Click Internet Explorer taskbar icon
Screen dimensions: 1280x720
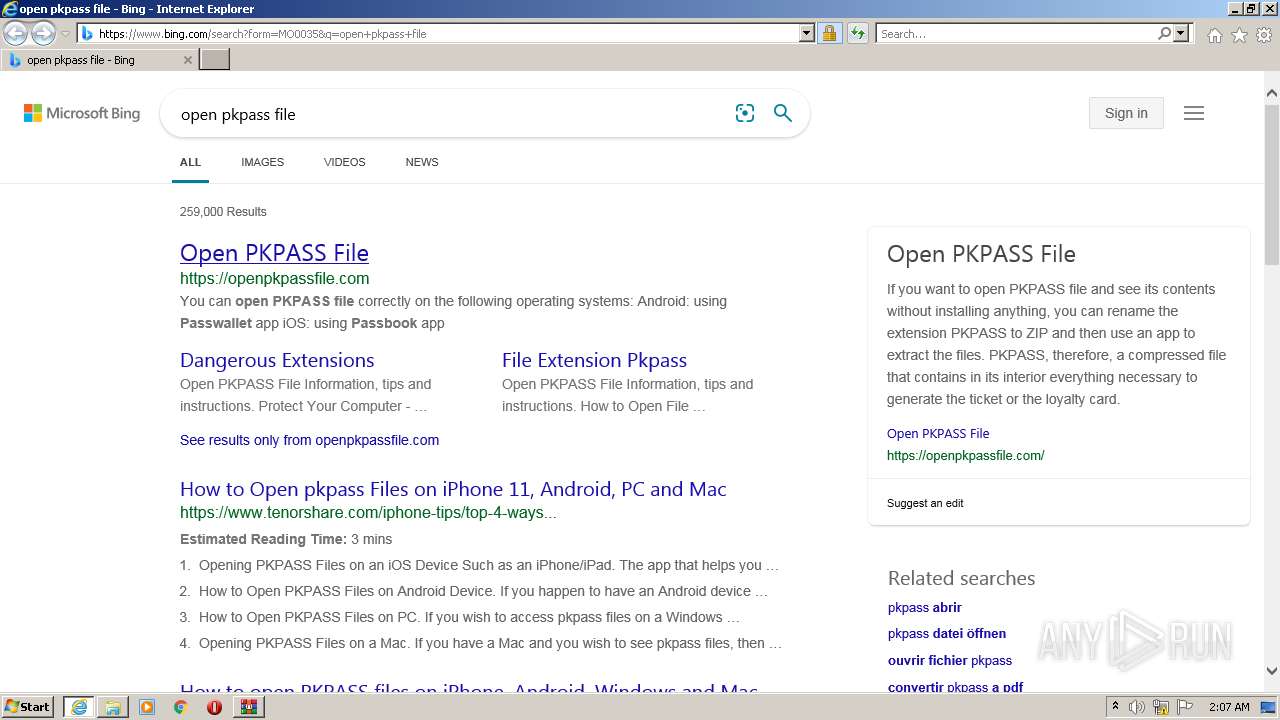[x=79, y=707]
